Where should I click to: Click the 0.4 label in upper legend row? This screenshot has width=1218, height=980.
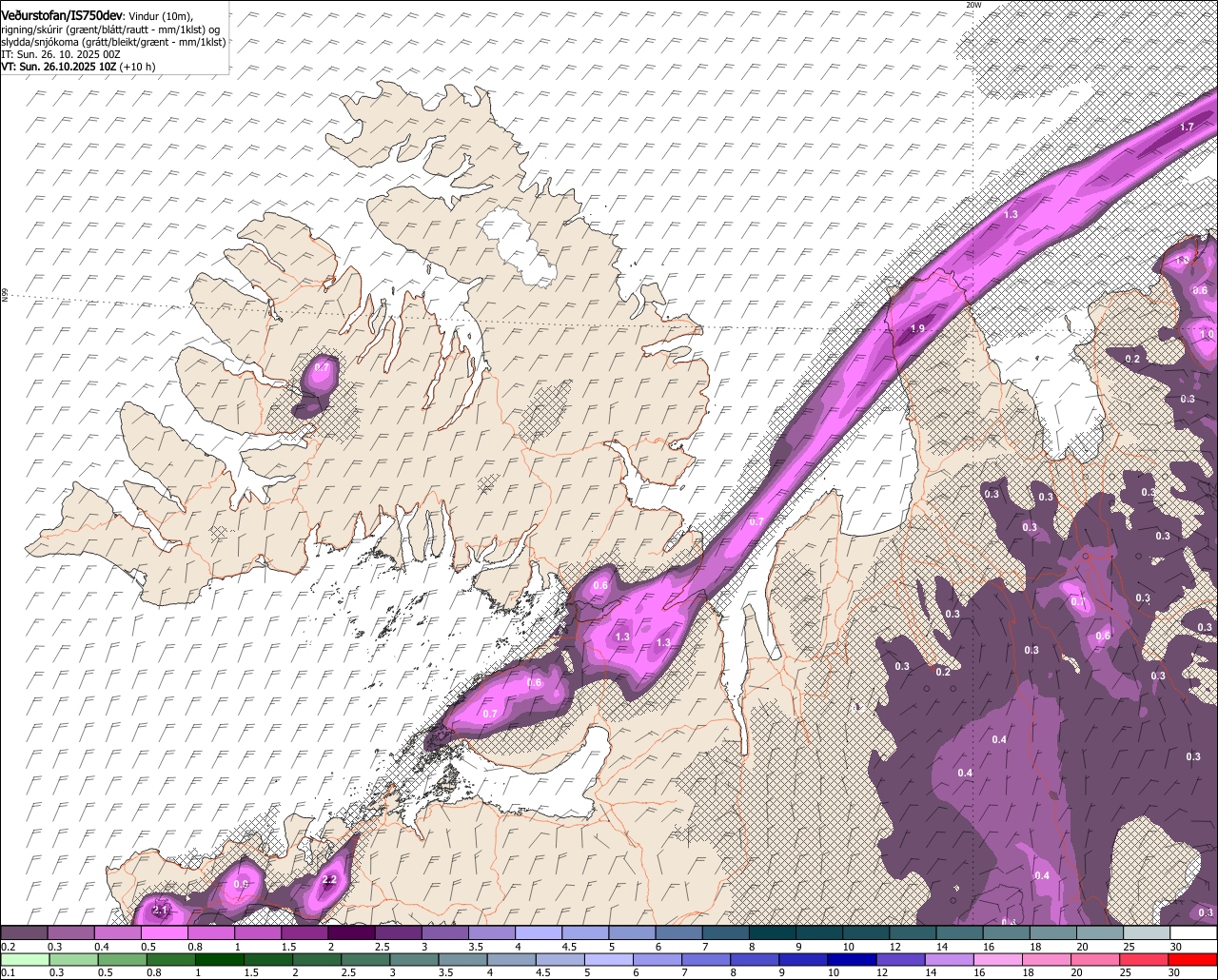(102, 947)
